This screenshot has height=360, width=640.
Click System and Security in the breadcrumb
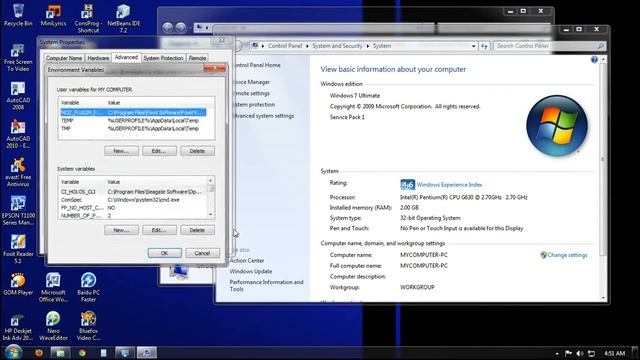pyautogui.click(x=337, y=46)
